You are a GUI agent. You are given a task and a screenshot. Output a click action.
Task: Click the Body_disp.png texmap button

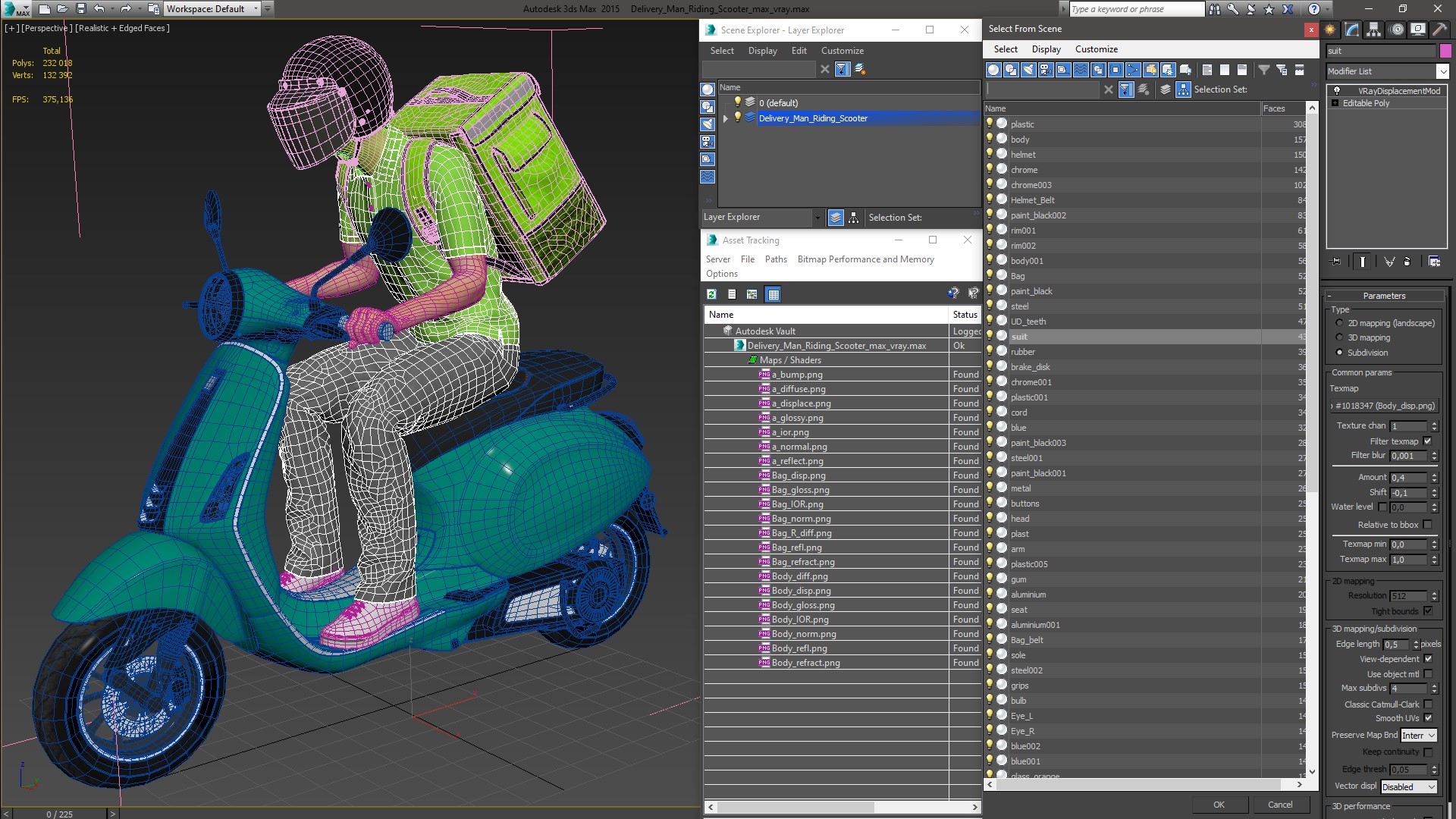coord(1385,406)
